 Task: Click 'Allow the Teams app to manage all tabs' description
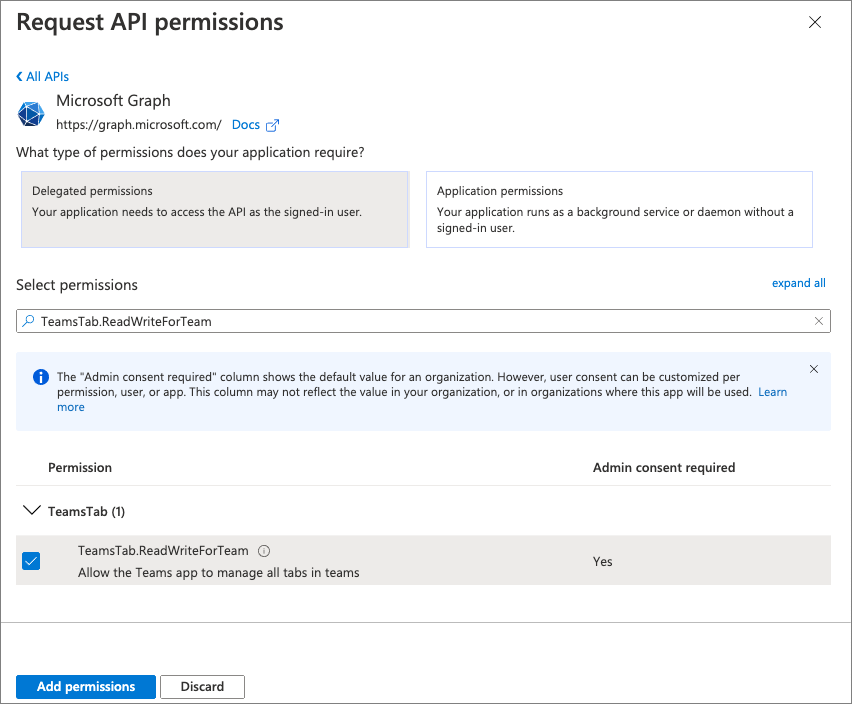pos(218,573)
